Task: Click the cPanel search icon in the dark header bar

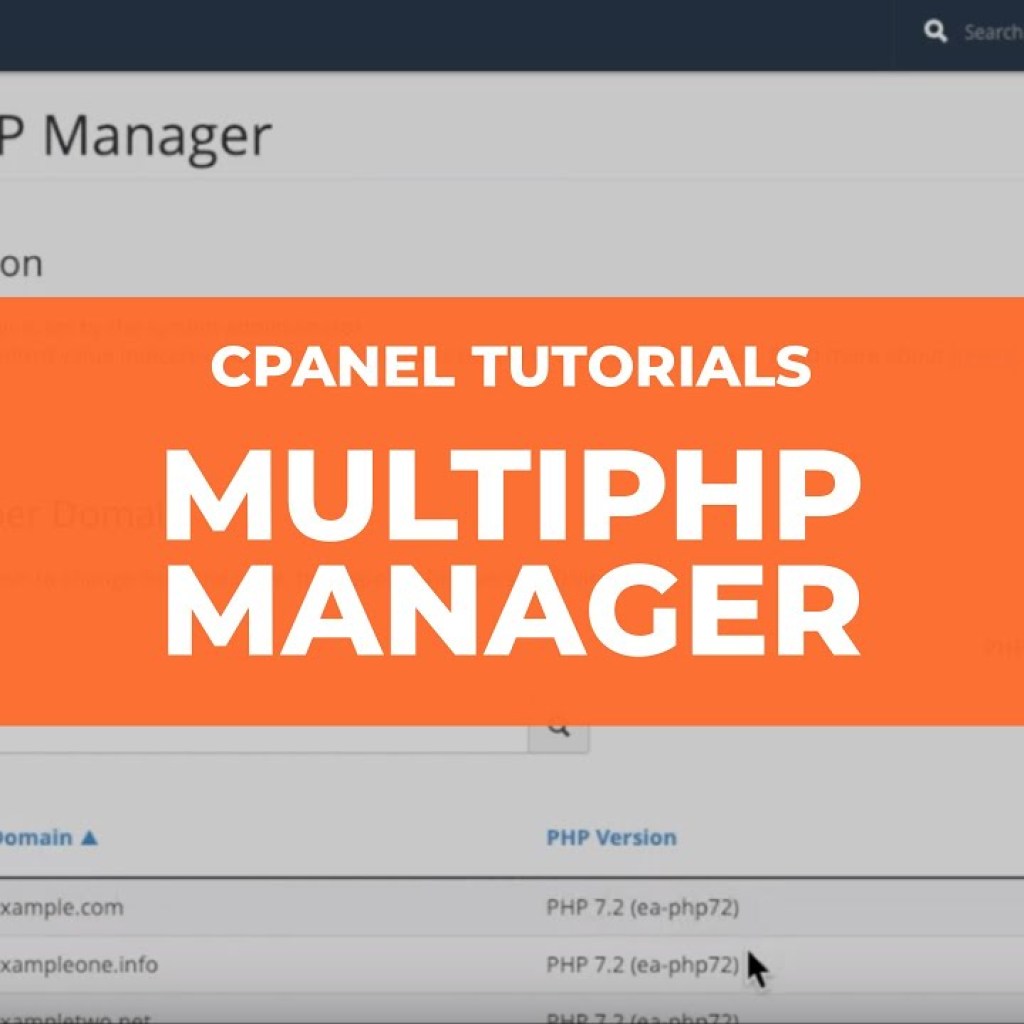Action: pyautogui.click(x=936, y=31)
